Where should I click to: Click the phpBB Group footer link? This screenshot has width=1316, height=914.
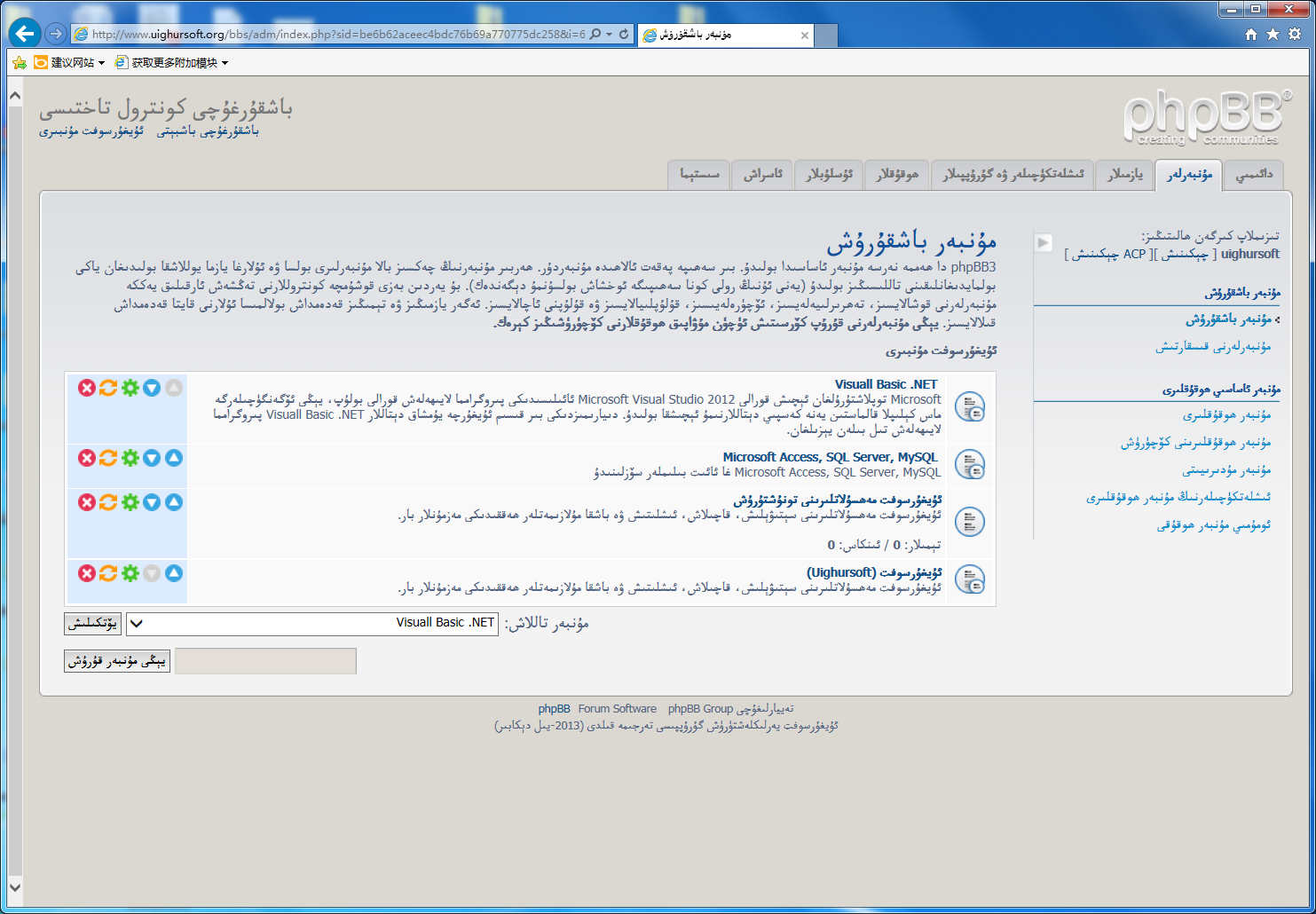700,709
